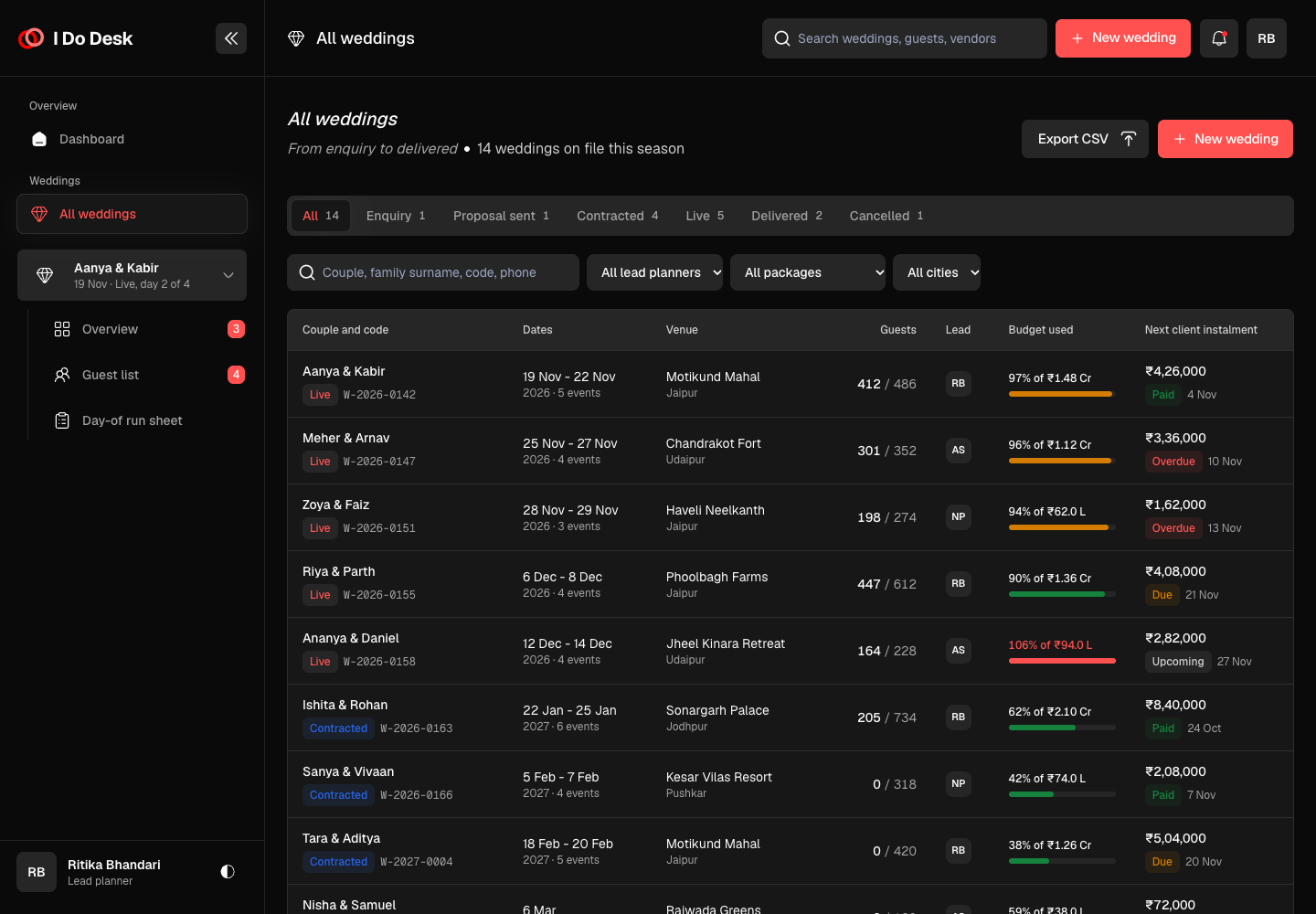Click the Live status tag for Meher & Arnav
The image size is (1316, 914).
click(x=320, y=462)
